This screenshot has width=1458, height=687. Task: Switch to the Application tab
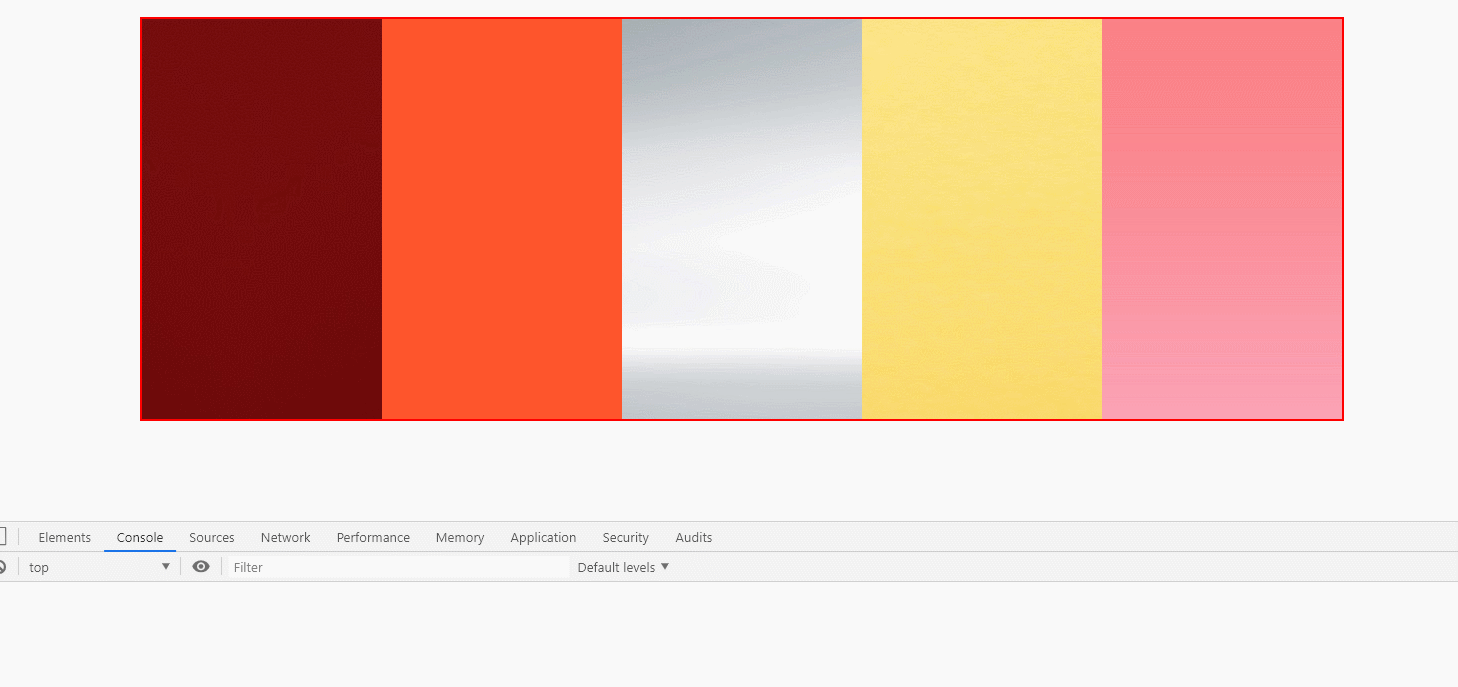tap(543, 537)
